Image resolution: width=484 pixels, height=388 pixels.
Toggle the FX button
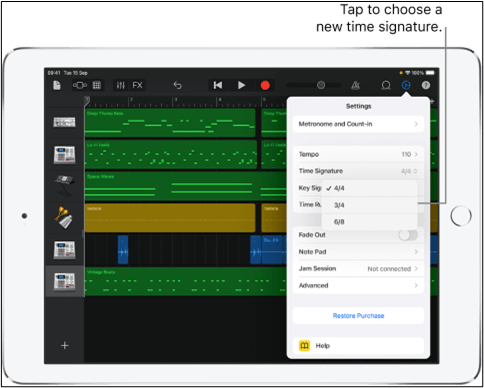(x=137, y=85)
